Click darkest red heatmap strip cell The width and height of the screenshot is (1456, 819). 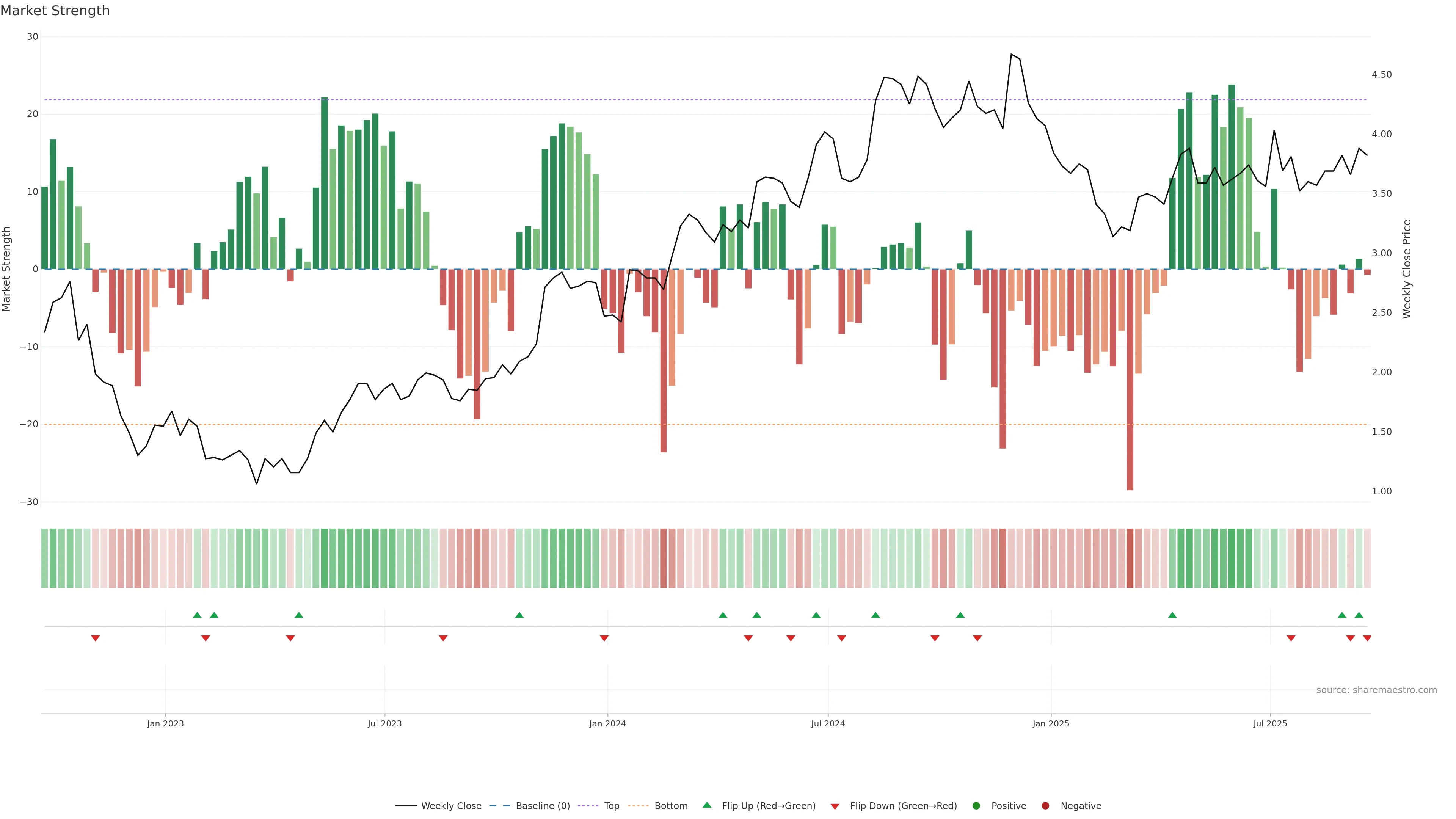[x=1130, y=558]
